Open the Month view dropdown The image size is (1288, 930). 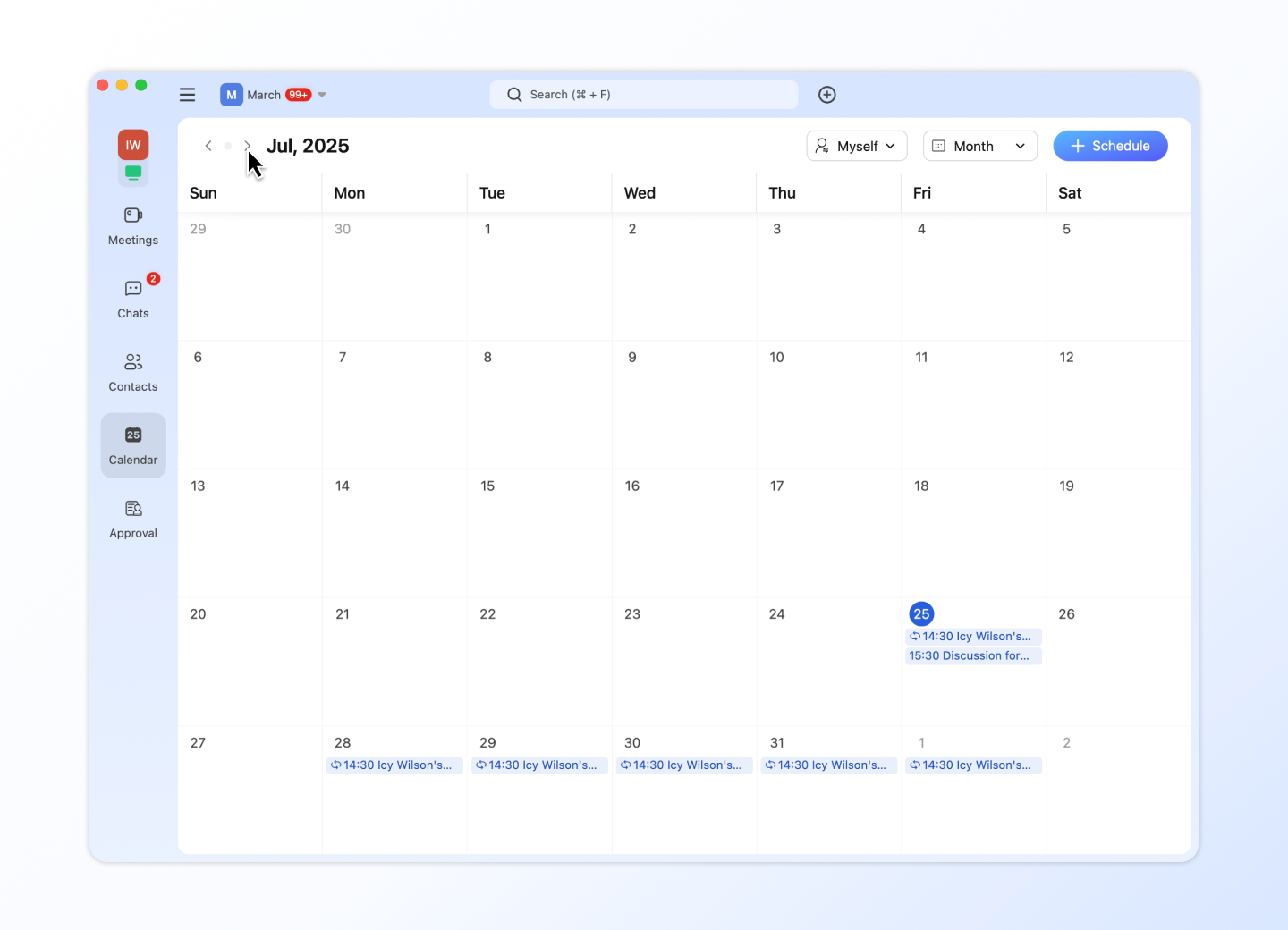[x=979, y=146]
